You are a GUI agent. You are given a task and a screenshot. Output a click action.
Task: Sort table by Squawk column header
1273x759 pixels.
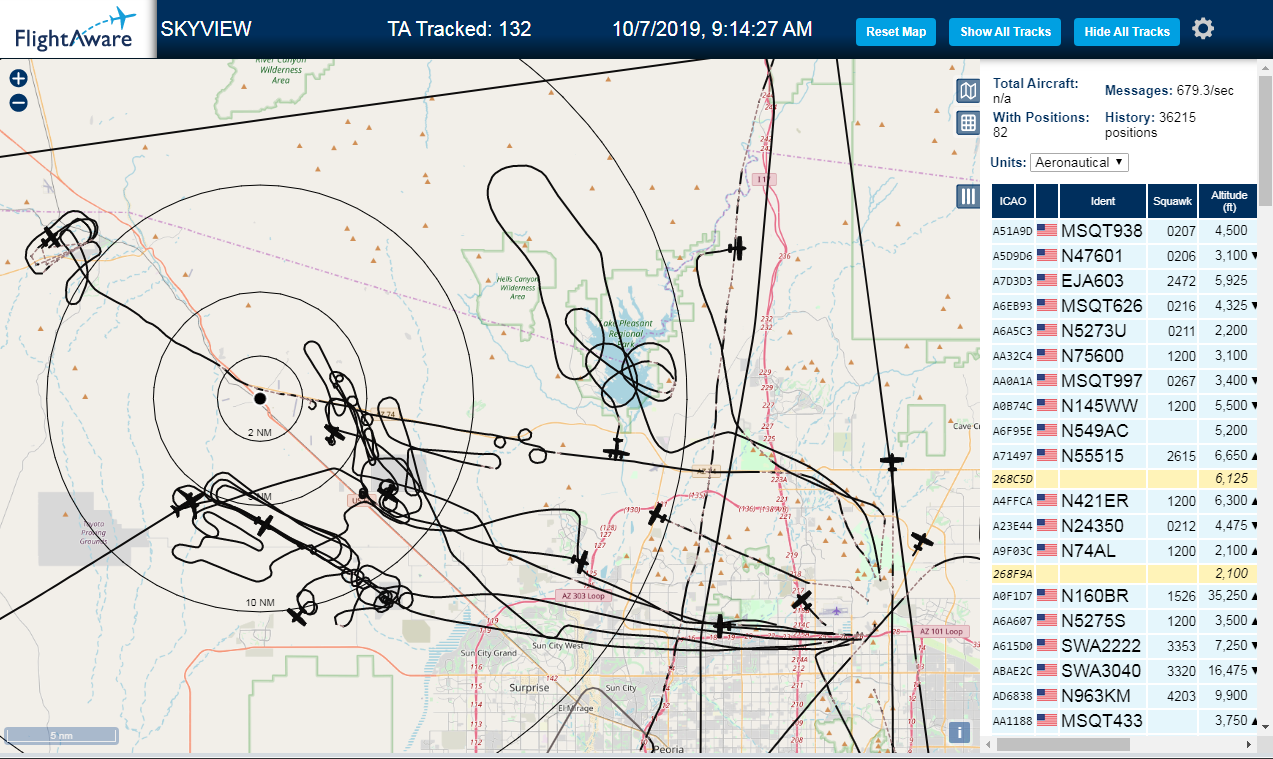[1172, 201]
